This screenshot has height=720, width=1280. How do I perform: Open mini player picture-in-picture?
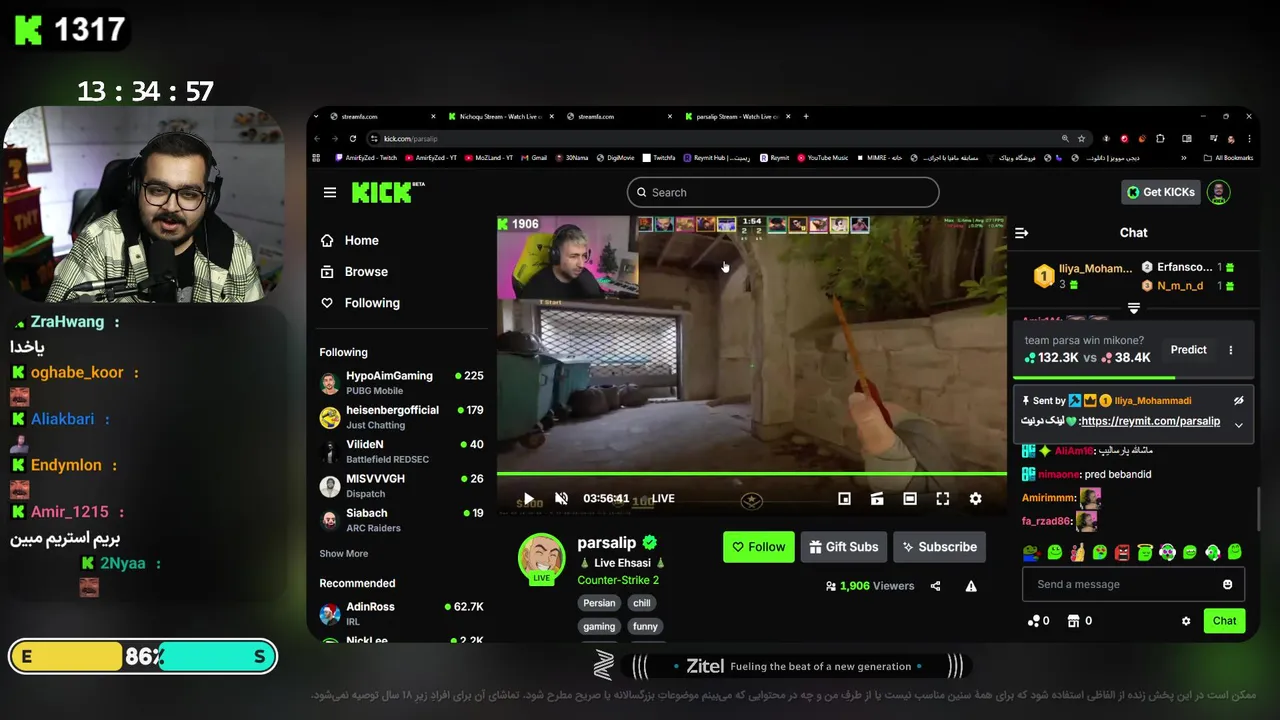point(844,498)
